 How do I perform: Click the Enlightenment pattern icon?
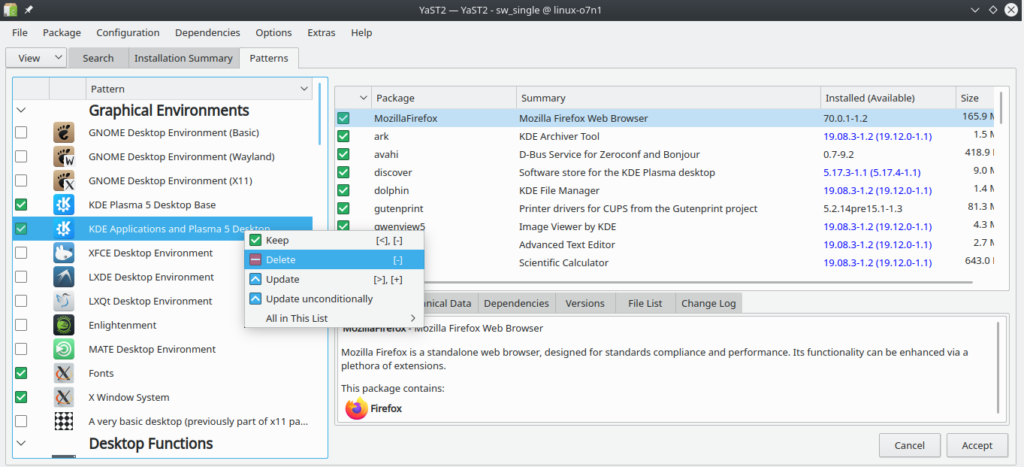64,325
